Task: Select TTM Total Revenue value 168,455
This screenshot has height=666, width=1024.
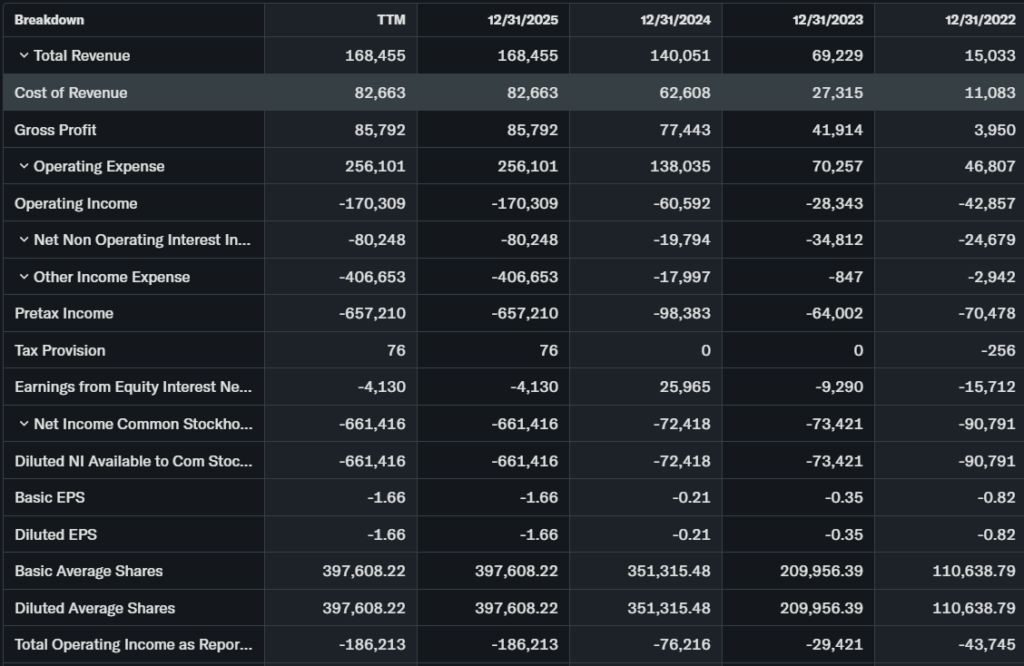Action: tap(375, 56)
